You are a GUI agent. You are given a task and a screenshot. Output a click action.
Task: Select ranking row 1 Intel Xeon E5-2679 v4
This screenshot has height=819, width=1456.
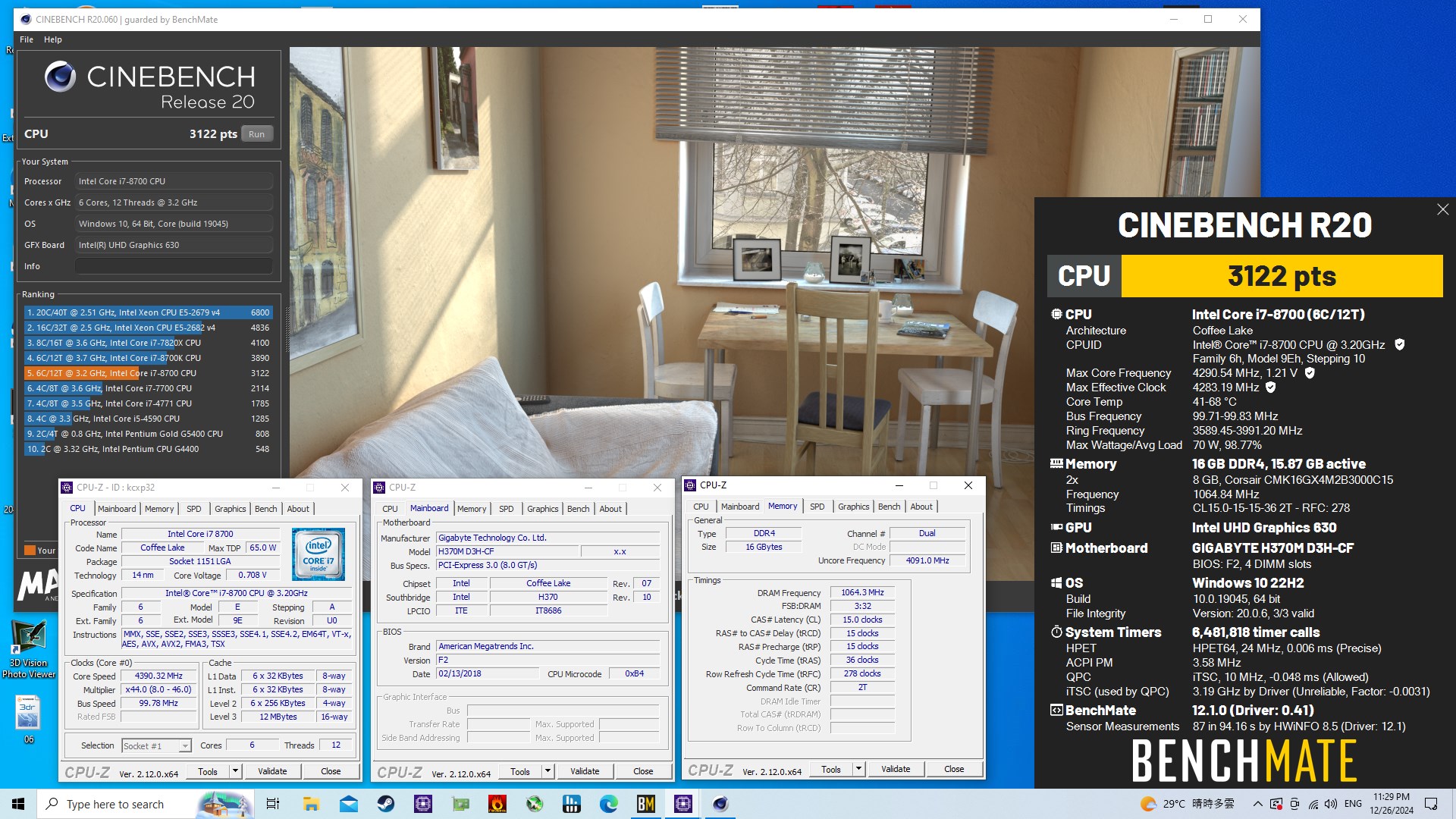click(149, 312)
